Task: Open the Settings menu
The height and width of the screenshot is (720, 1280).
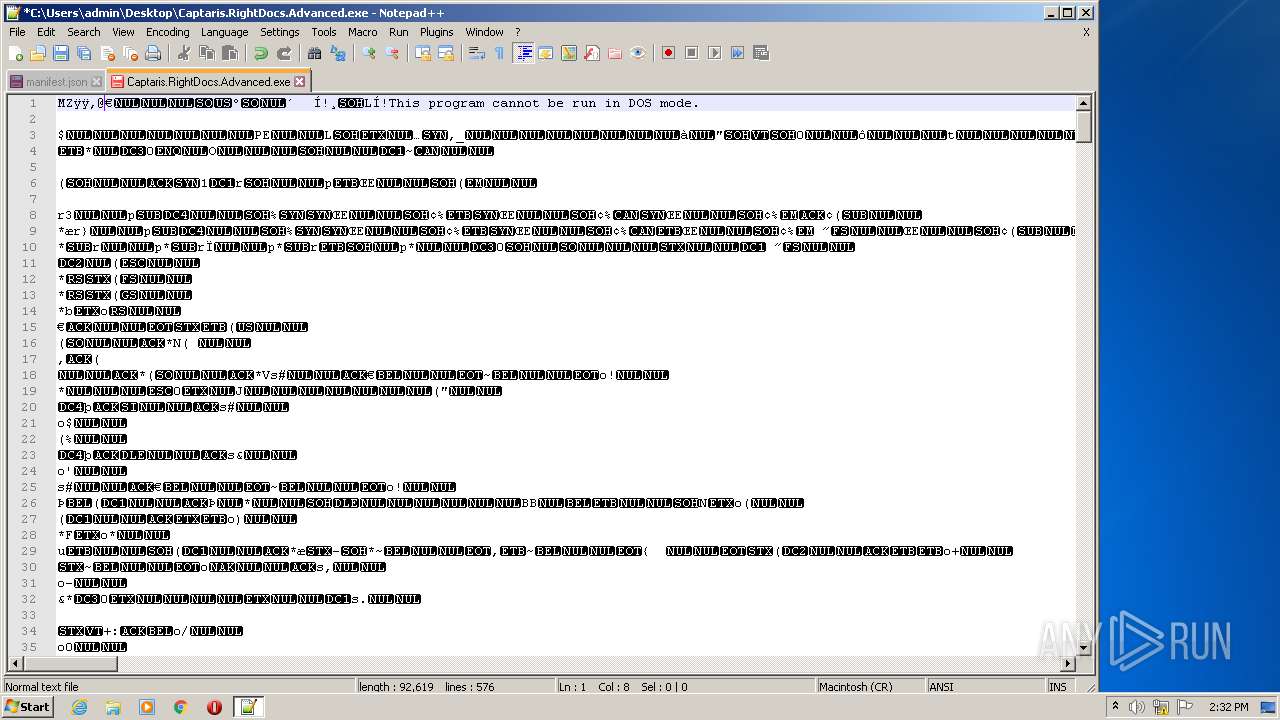Action: (280, 32)
